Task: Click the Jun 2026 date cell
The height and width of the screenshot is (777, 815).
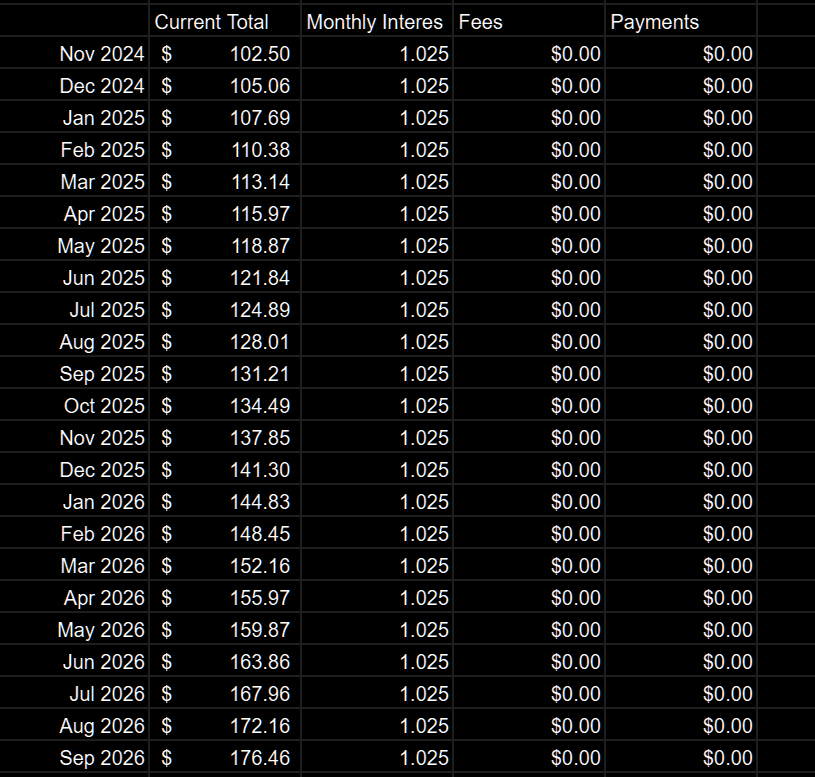Action: tap(74, 662)
